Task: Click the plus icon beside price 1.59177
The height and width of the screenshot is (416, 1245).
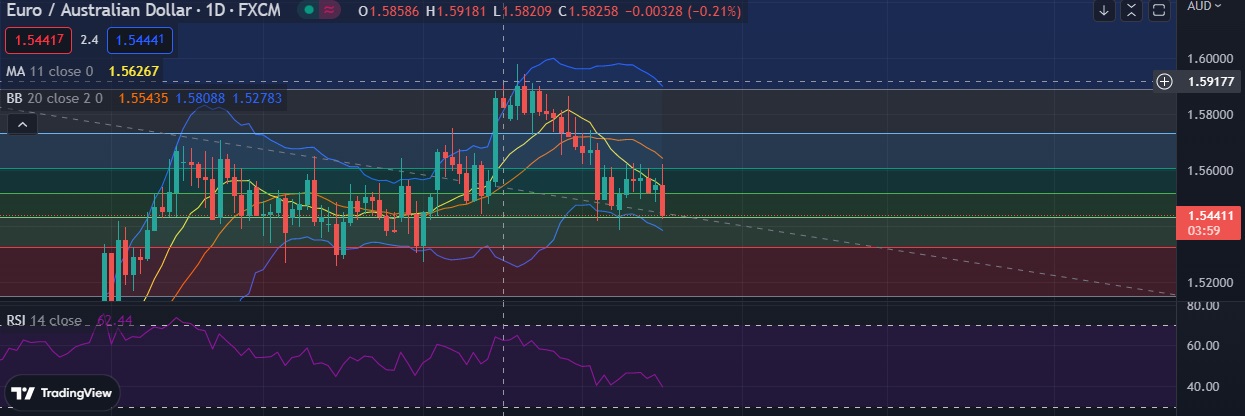Action: (1164, 82)
